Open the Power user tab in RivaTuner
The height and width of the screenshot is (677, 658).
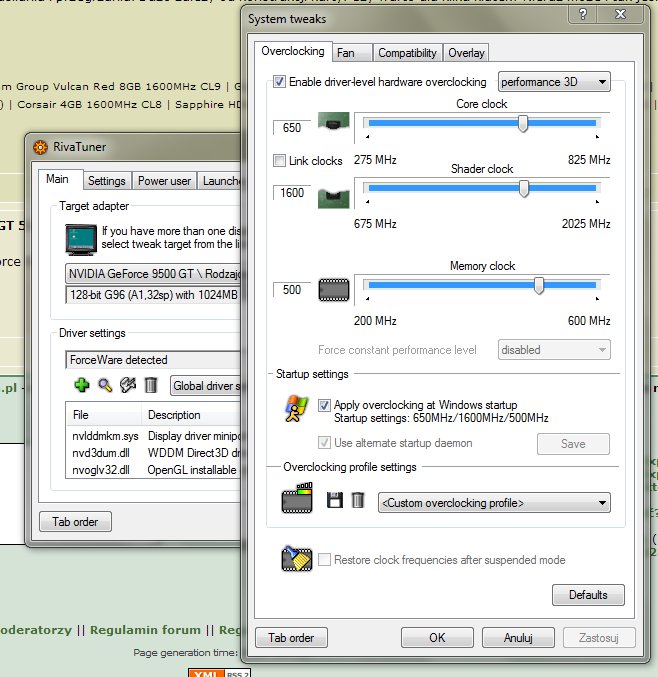[164, 180]
